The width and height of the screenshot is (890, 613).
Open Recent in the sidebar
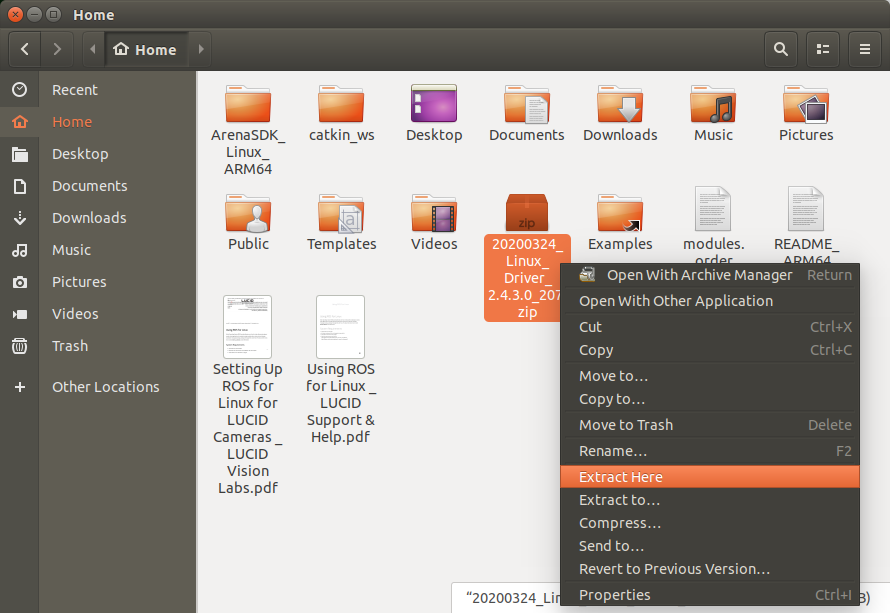point(75,90)
